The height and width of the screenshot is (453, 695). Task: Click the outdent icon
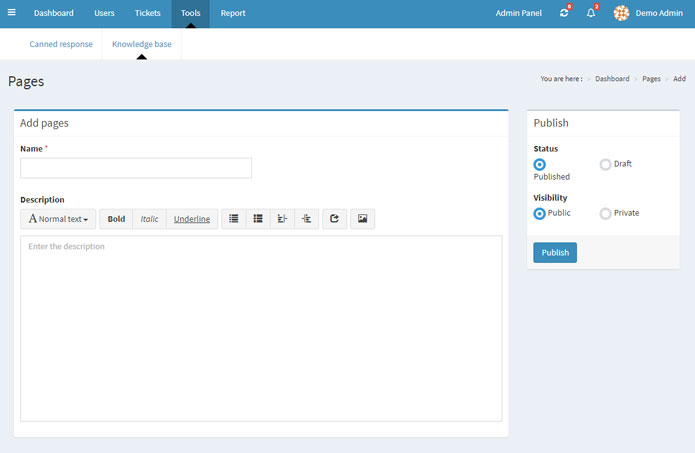click(282, 219)
